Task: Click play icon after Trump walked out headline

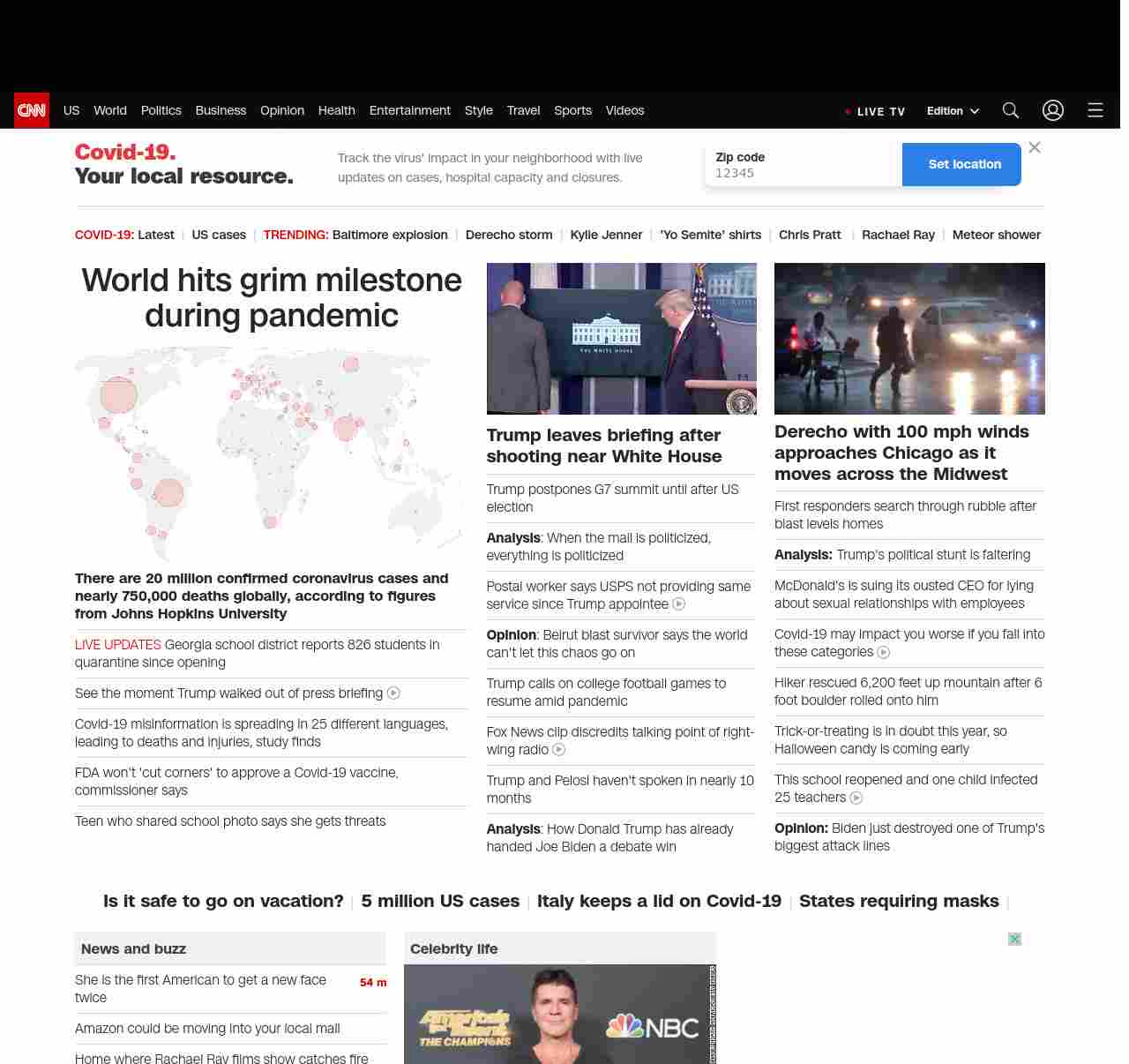Action: [x=393, y=693]
